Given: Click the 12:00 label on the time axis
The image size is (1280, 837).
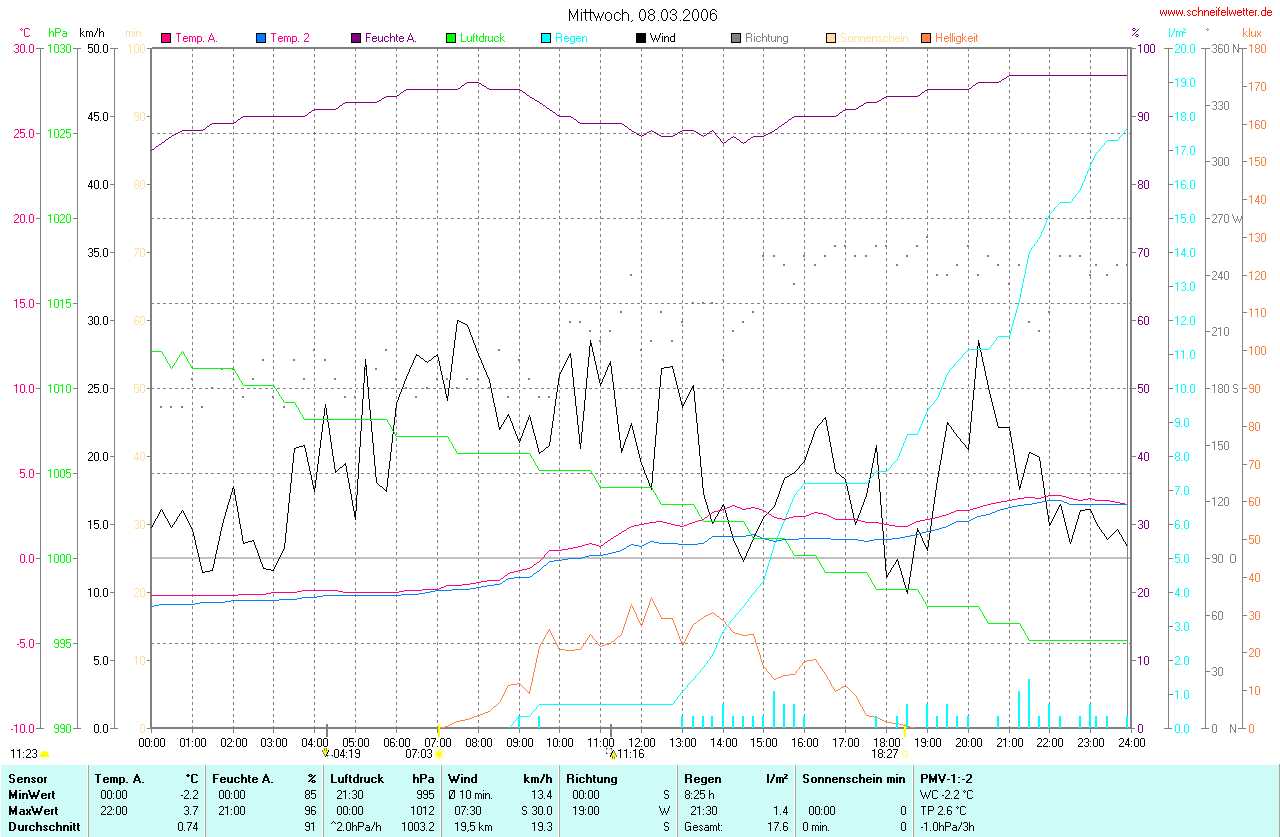Looking at the screenshot, I should click(x=641, y=742).
